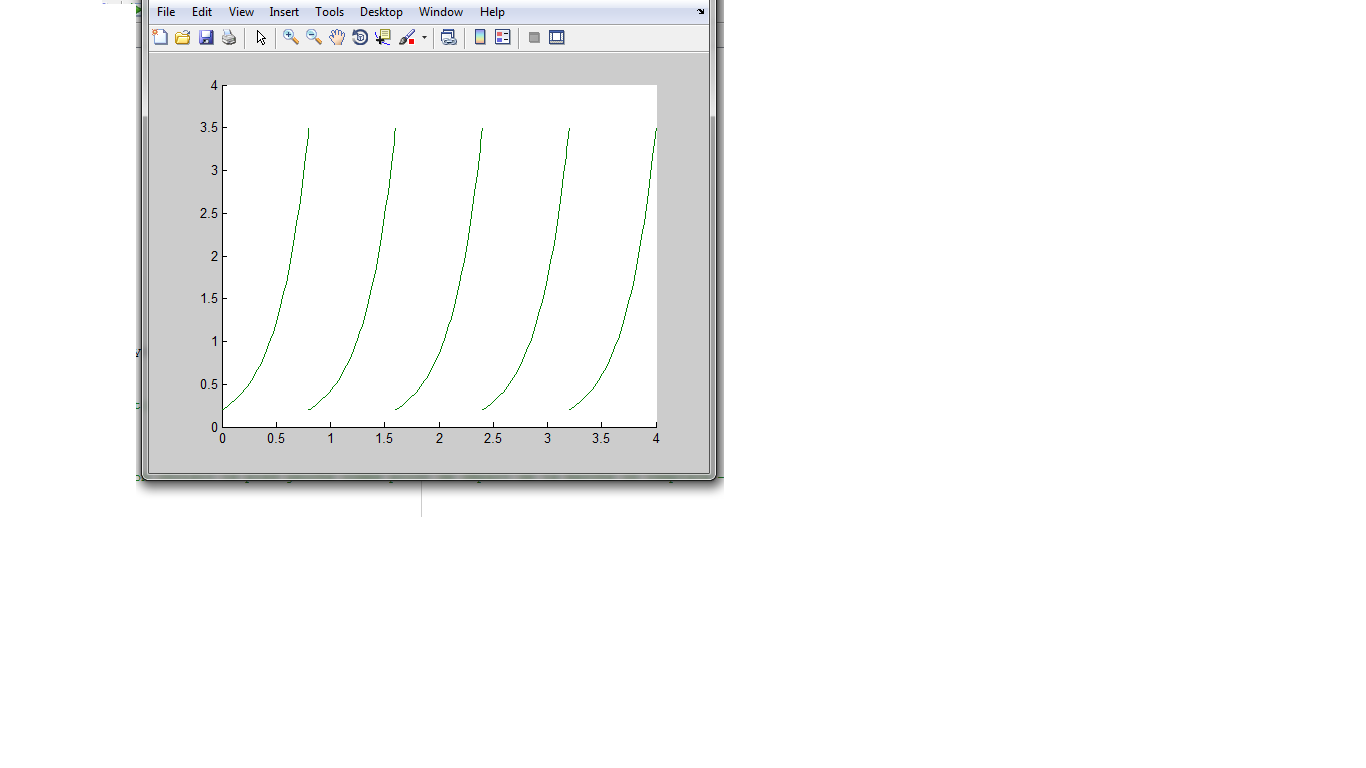Click the dock figure arrow in the menu bar
This screenshot has height=768, width=1366.
pyautogui.click(x=701, y=12)
